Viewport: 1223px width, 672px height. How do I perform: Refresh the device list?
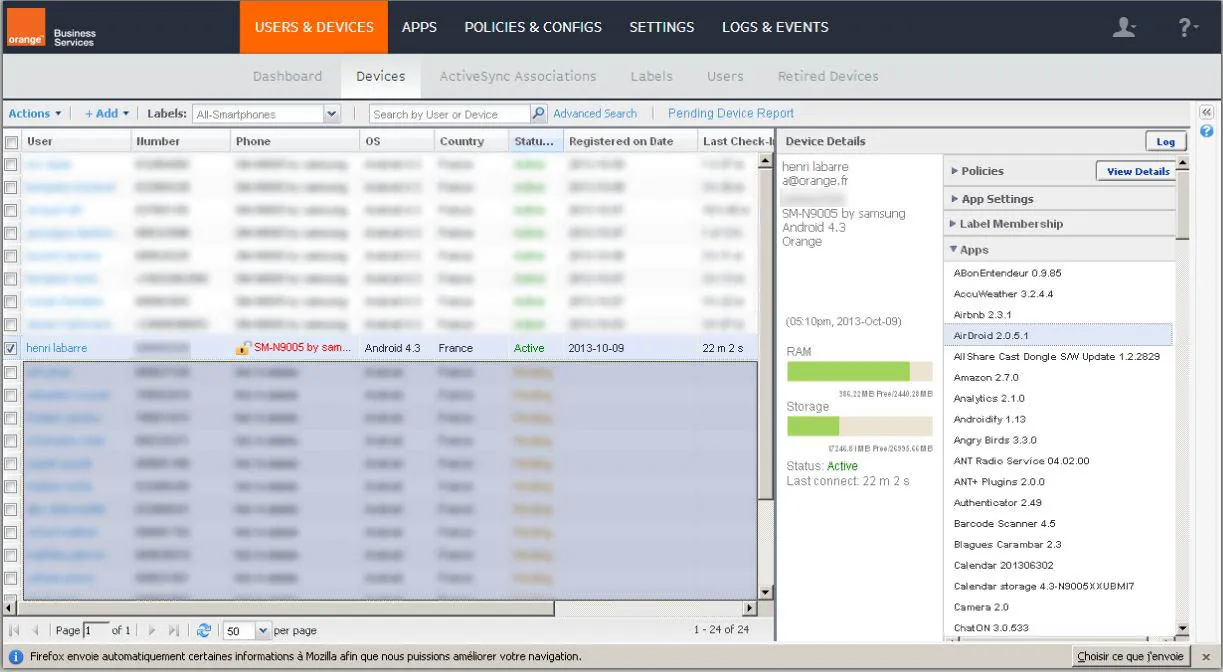(x=204, y=630)
